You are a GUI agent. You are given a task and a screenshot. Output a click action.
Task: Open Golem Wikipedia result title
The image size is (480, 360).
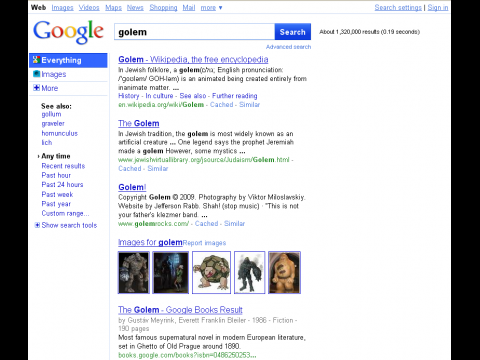click(x=193, y=59)
